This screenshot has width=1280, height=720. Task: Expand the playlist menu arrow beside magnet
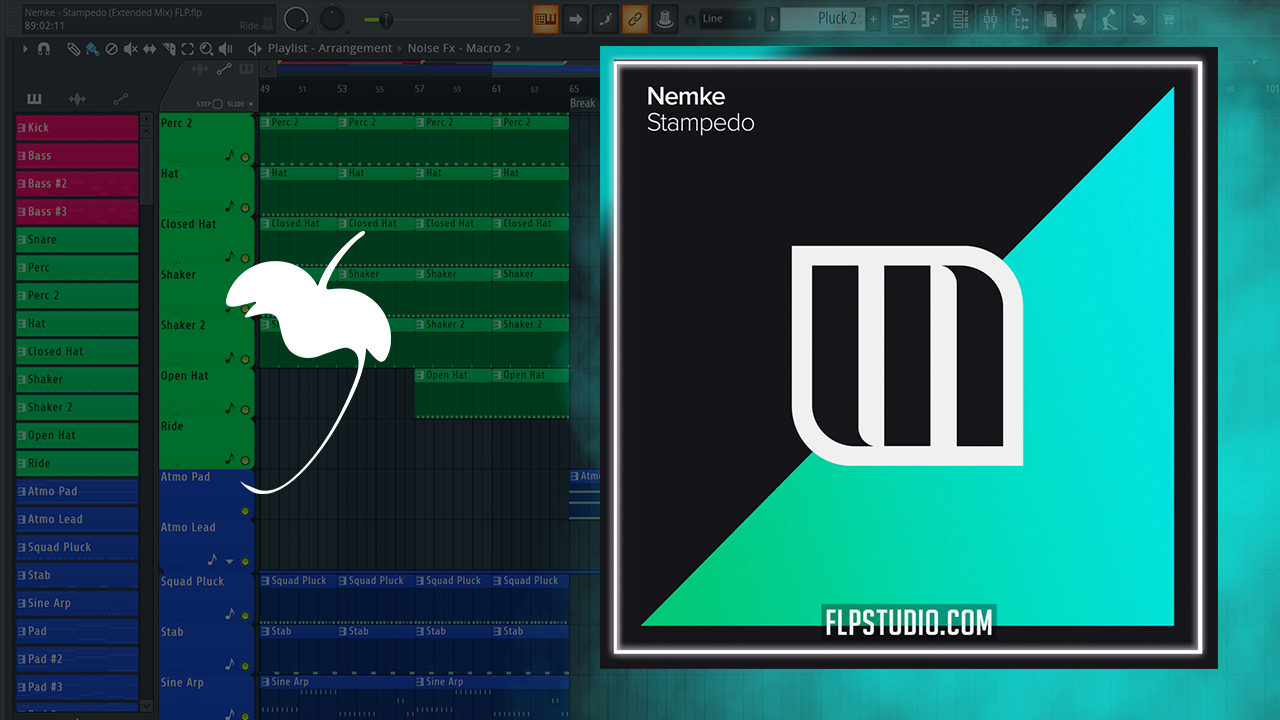(24, 48)
